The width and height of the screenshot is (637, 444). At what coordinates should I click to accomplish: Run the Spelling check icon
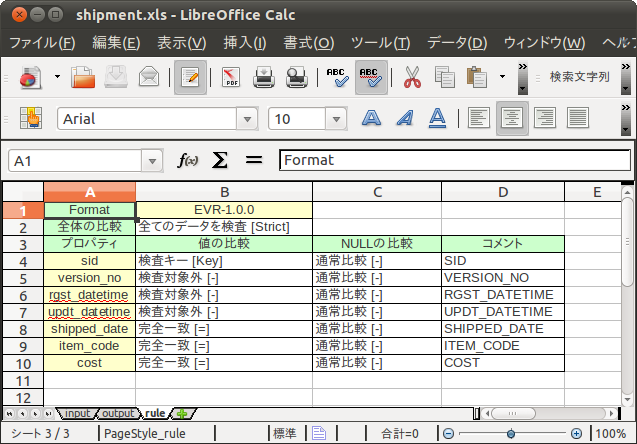click(337, 77)
